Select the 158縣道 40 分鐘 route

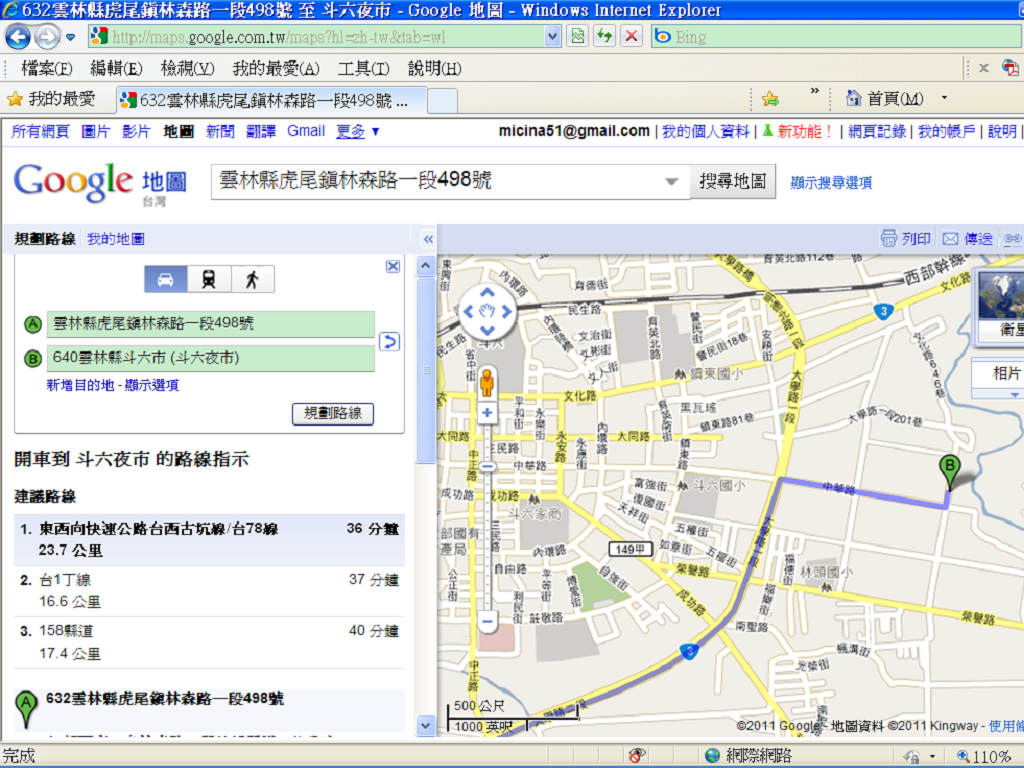coord(209,641)
